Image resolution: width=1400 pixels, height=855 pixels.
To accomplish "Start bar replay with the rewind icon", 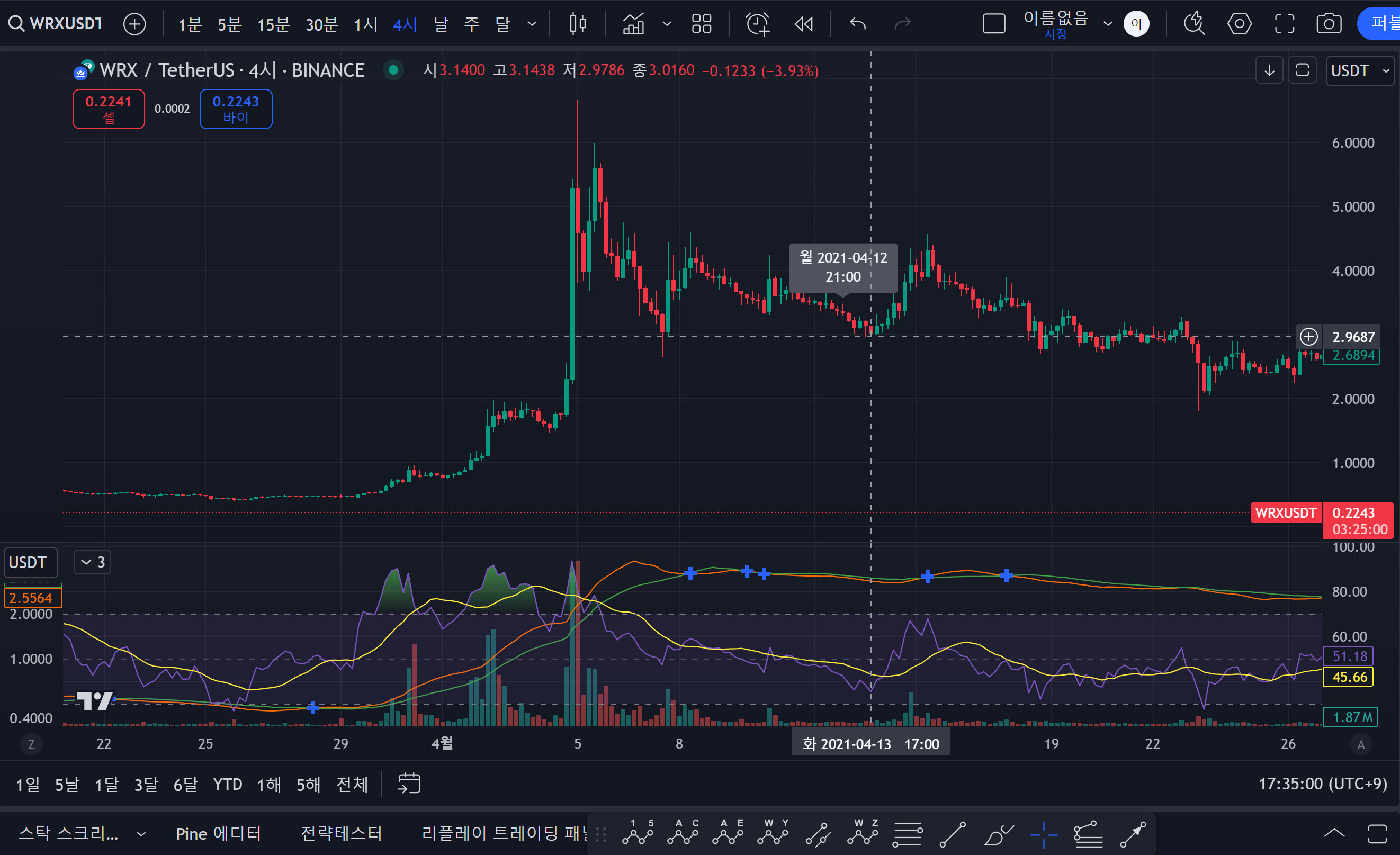I will (803, 24).
